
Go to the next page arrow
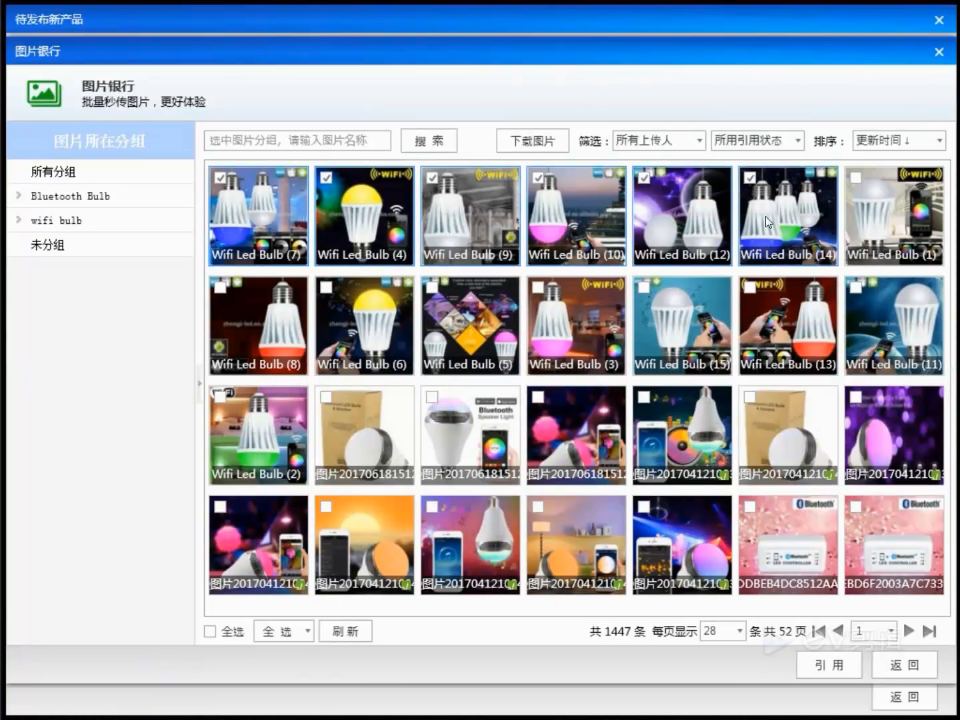pyautogui.click(x=909, y=631)
